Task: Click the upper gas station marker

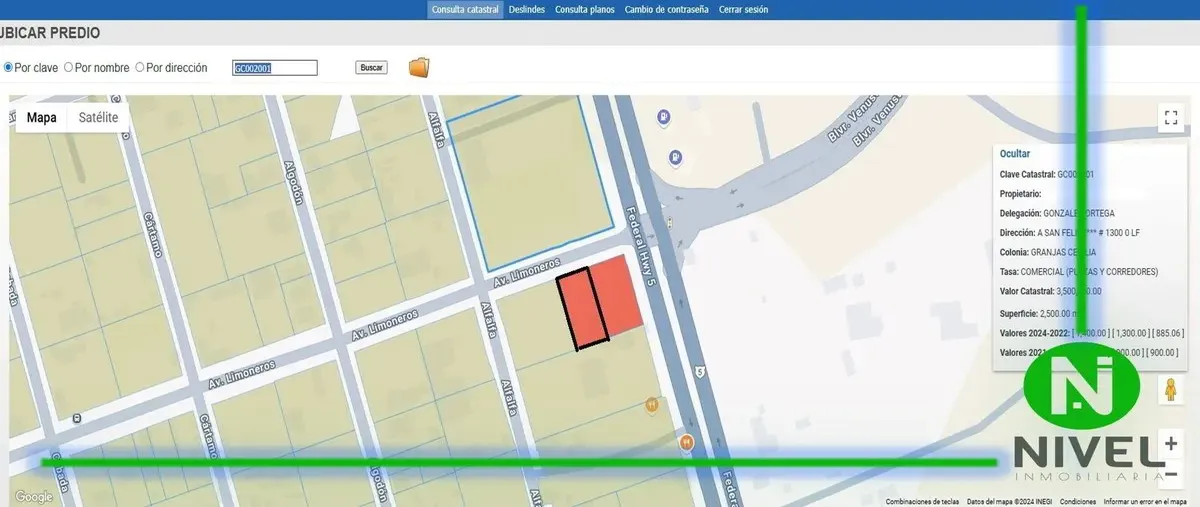Action: (662, 118)
